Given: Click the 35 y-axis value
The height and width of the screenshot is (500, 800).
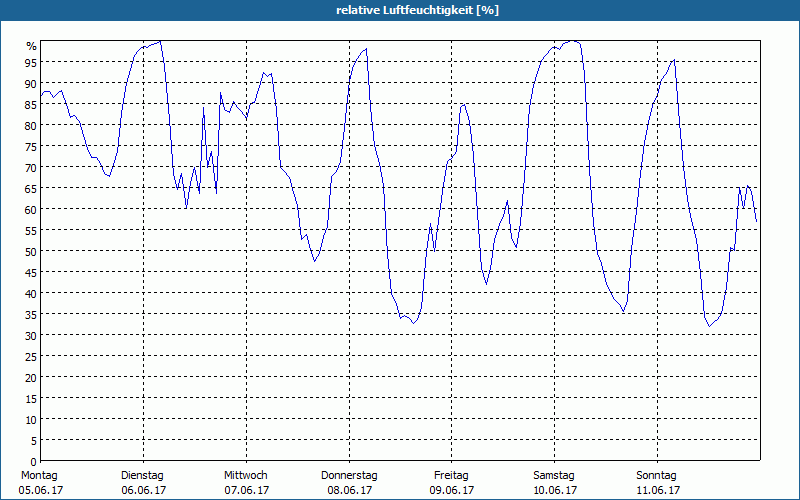Looking at the screenshot, I should coord(31,314).
